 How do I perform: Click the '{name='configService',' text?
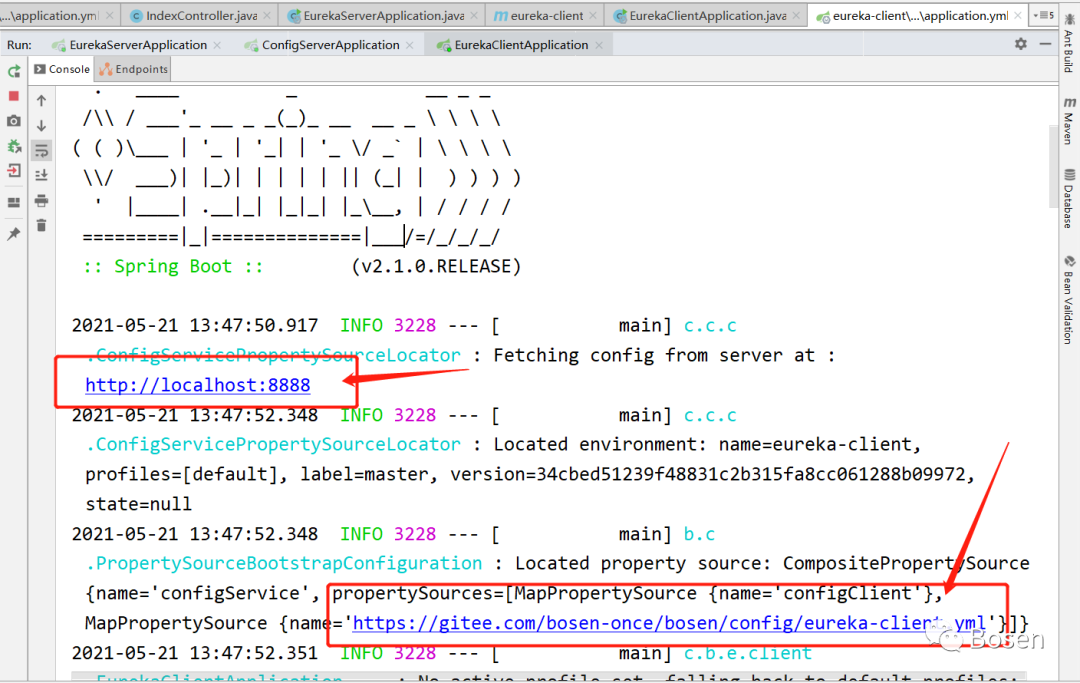click(x=202, y=593)
